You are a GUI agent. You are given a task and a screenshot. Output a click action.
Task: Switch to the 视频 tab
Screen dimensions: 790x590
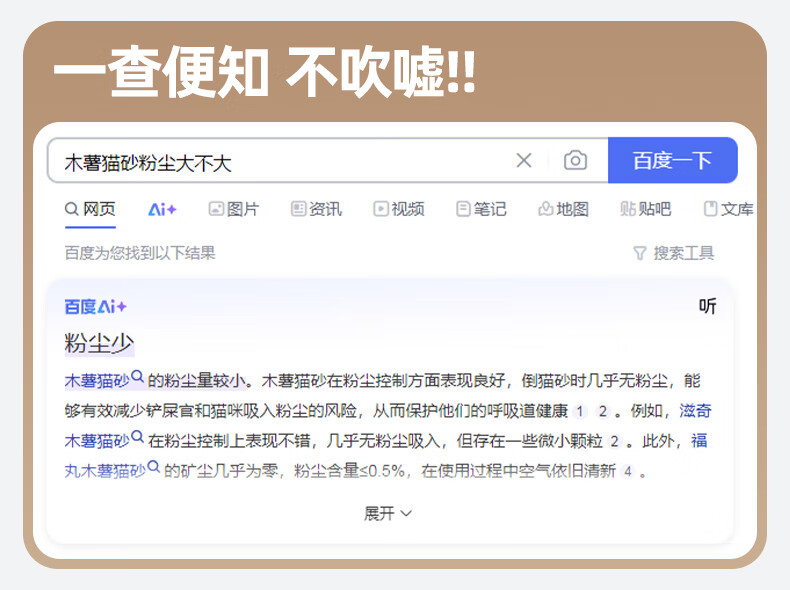[x=399, y=209]
